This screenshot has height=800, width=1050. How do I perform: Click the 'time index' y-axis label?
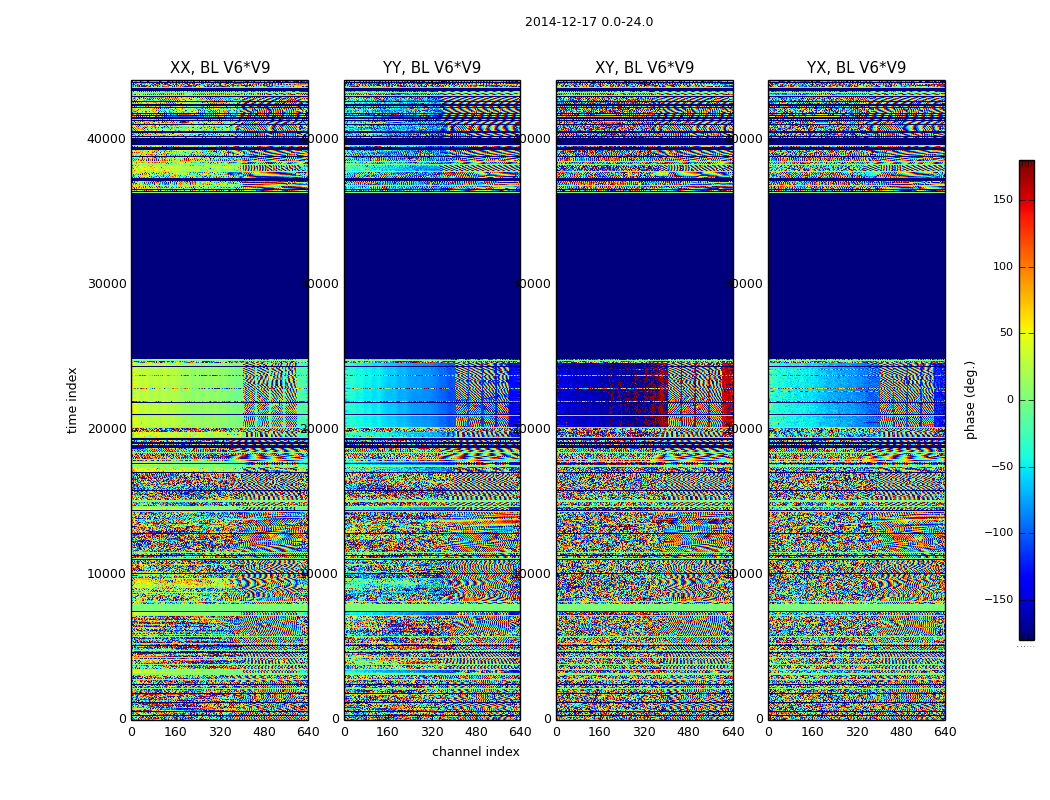click(x=72, y=400)
